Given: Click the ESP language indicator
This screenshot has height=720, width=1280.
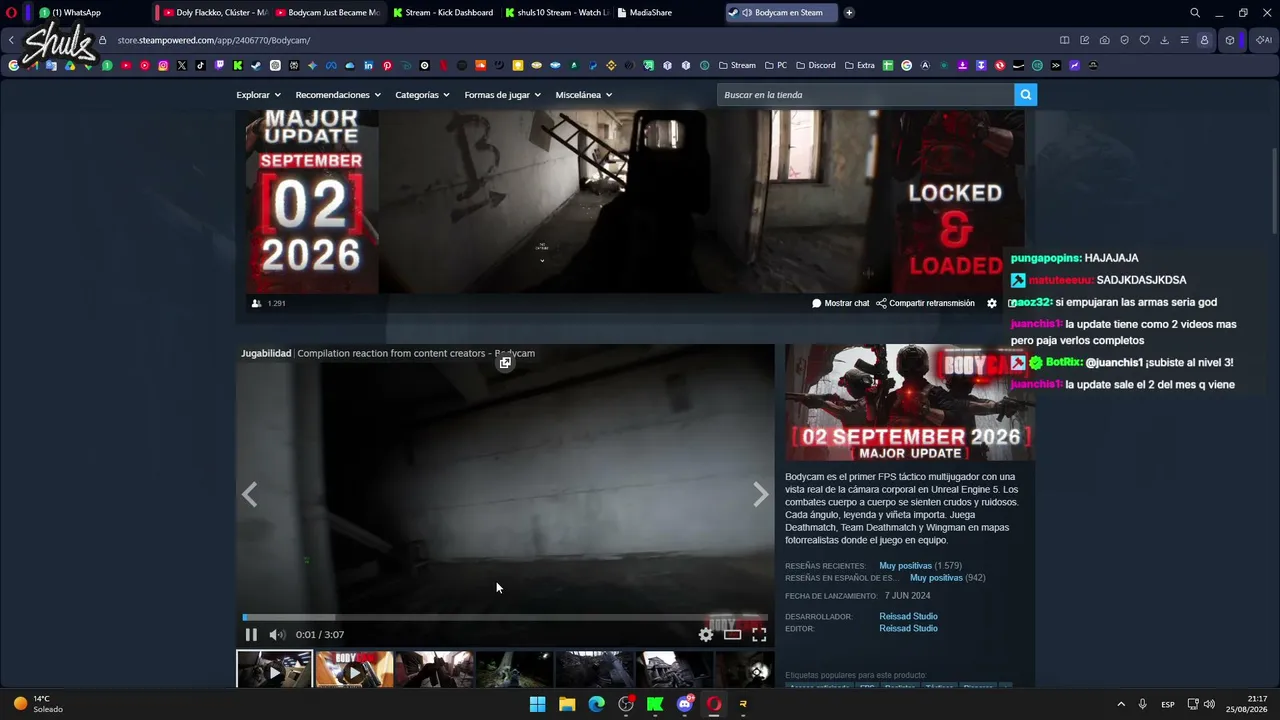Looking at the screenshot, I should click(x=1168, y=704).
